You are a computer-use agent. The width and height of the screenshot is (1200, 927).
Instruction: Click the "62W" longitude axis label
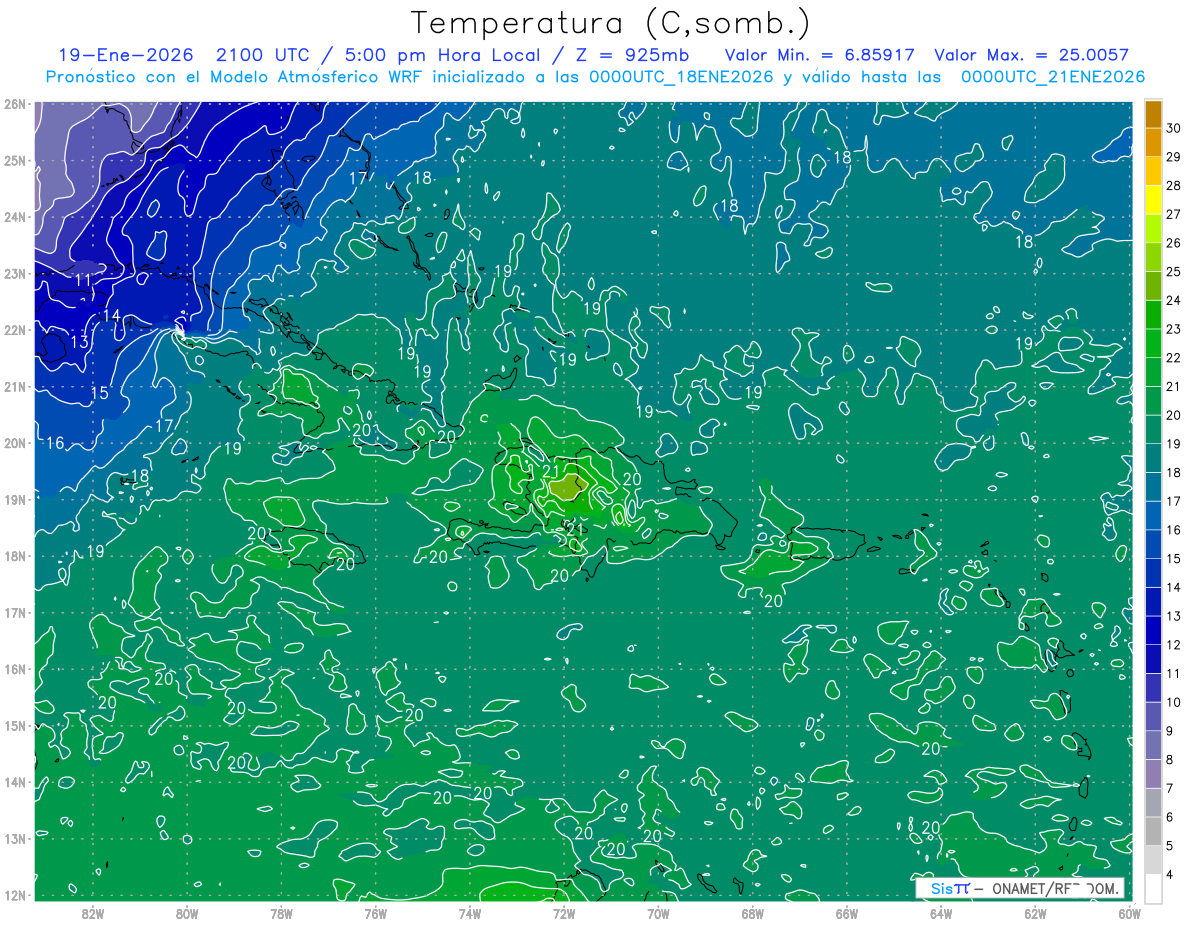coord(1035,913)
